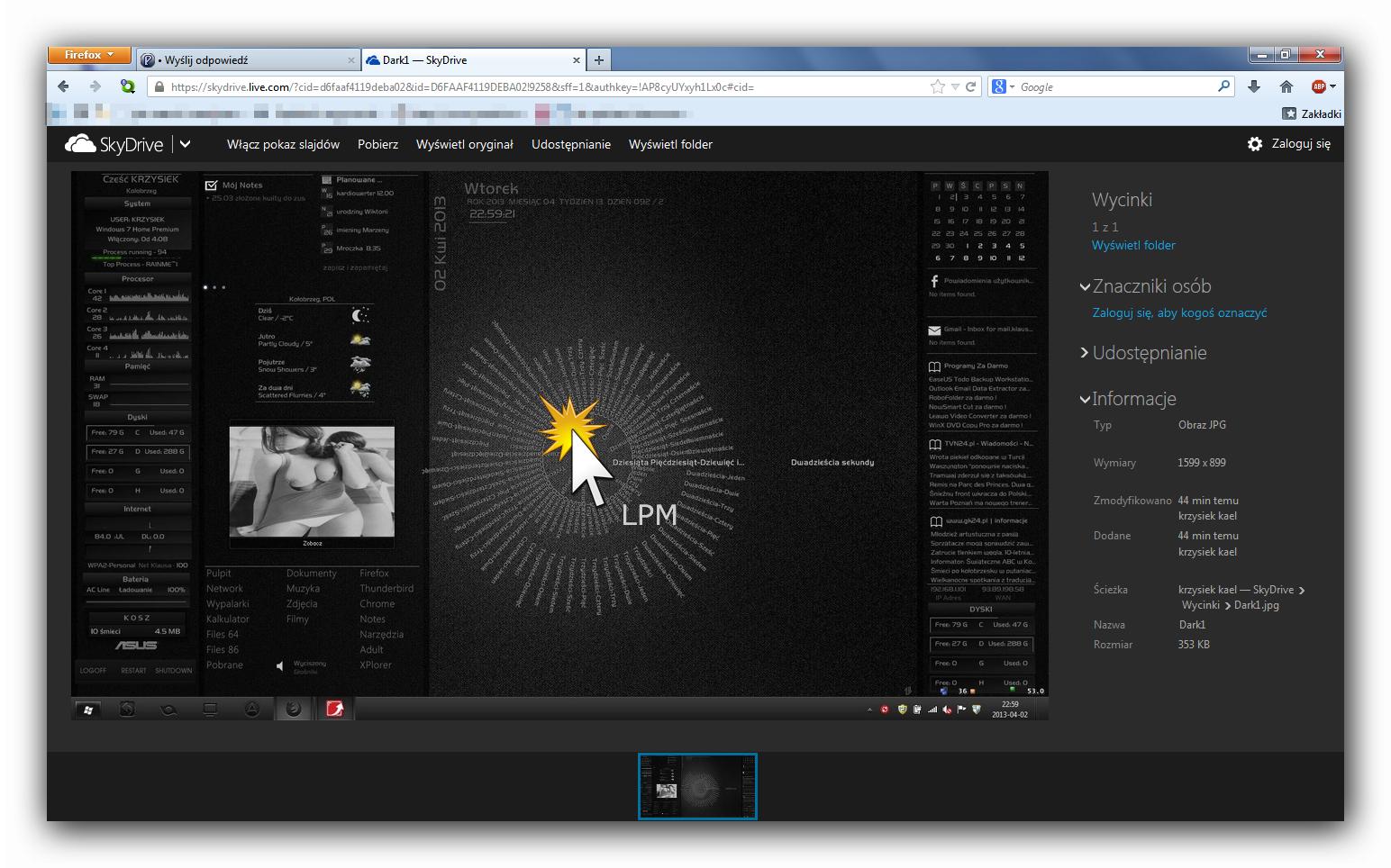Open the Firefox downloads arrow icon

1253,86
